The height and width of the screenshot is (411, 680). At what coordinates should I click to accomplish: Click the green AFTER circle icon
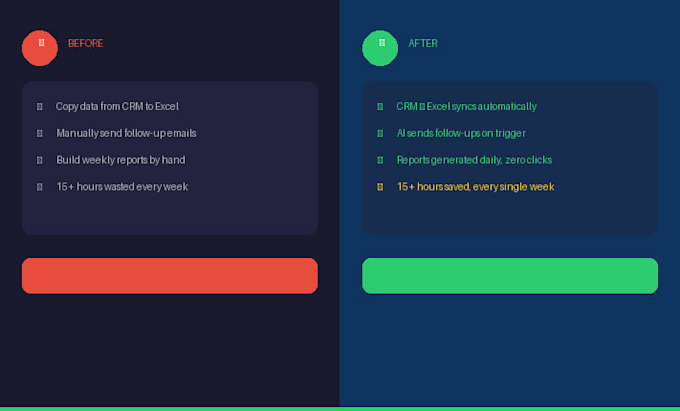380,48
